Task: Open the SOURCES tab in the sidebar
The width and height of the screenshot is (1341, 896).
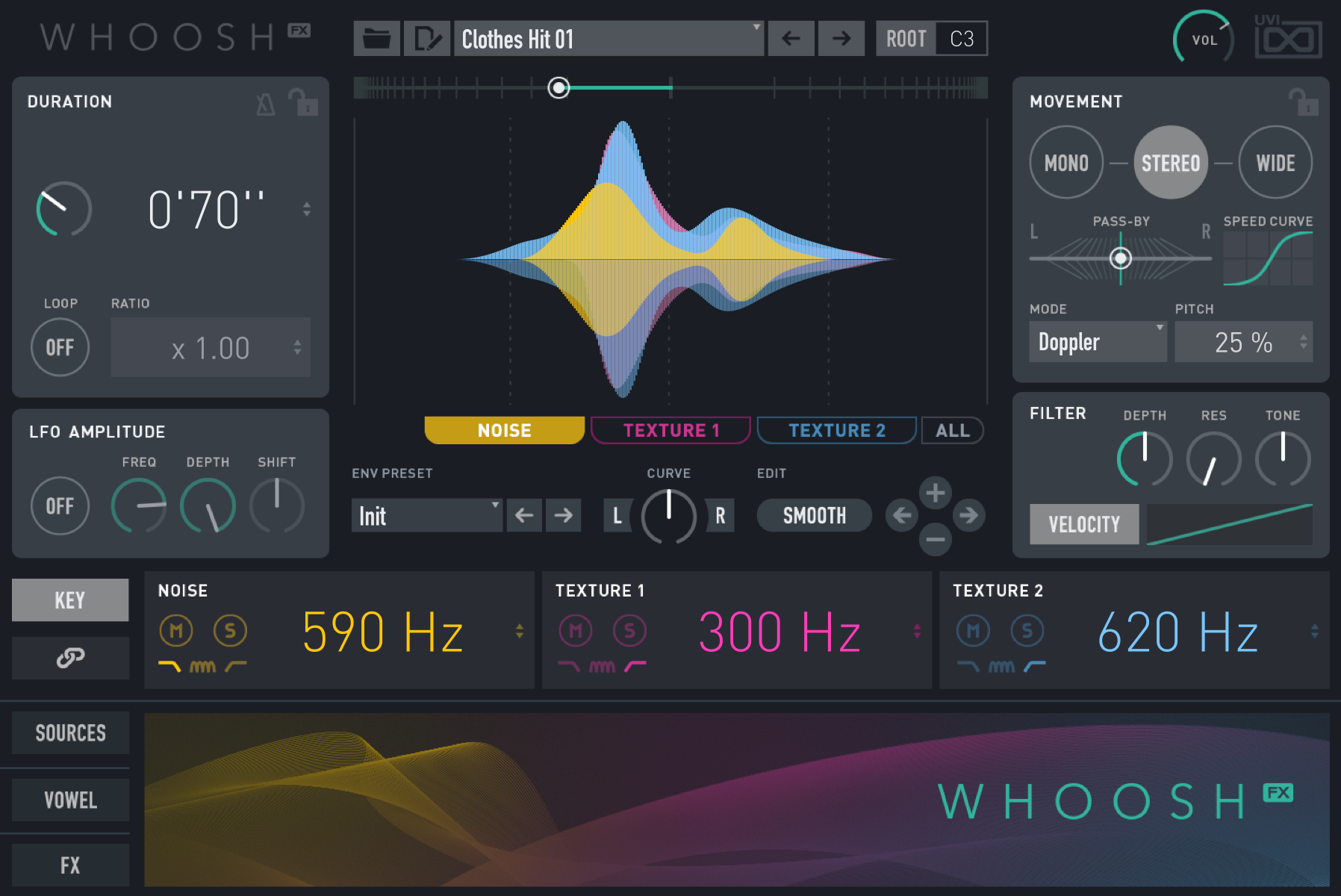Action: pyautogui.click(x=69, y=732)
